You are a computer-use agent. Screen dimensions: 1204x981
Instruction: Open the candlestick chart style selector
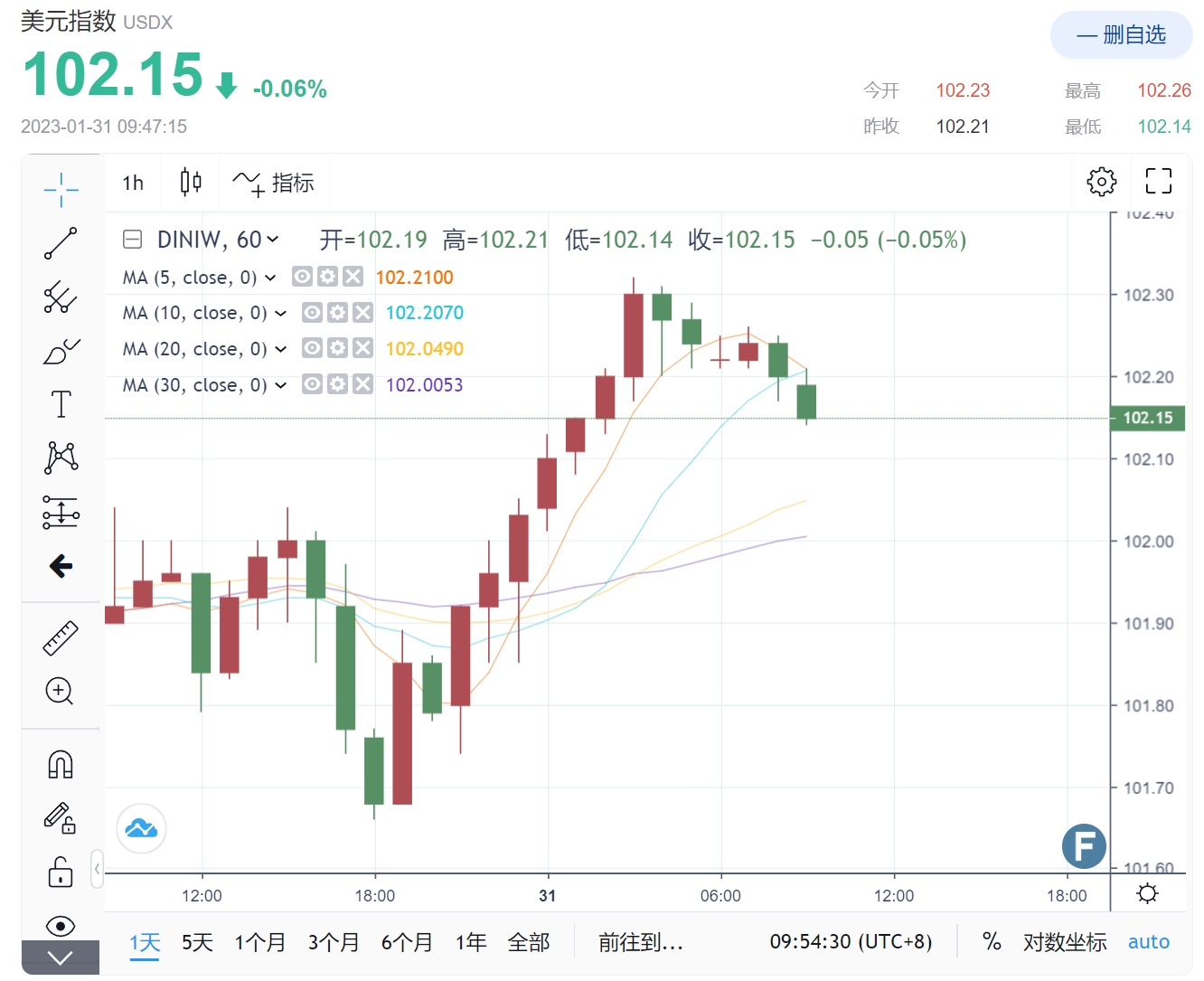click(191, 182)
